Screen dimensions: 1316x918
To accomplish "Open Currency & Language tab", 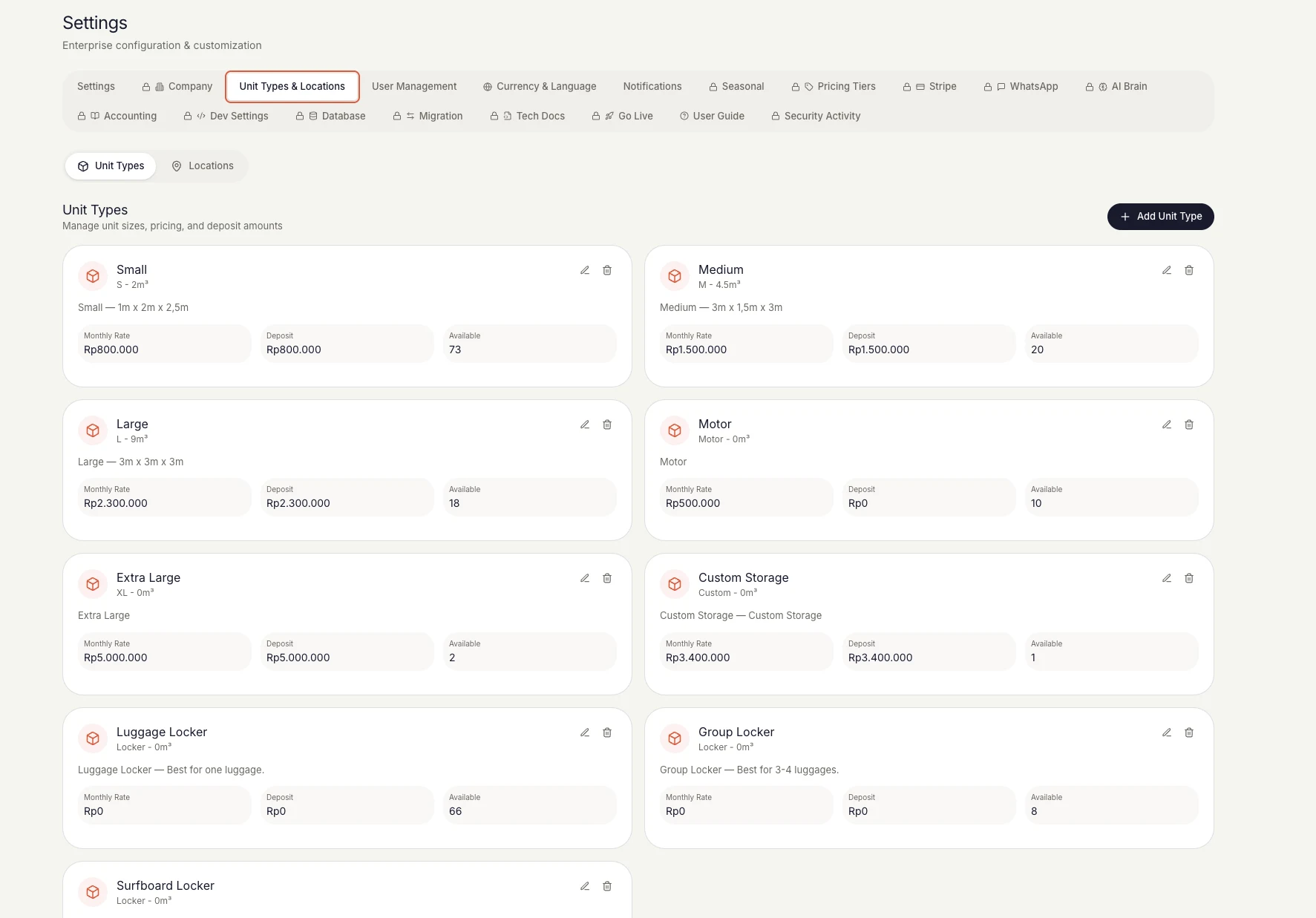I will coord(540,87).
